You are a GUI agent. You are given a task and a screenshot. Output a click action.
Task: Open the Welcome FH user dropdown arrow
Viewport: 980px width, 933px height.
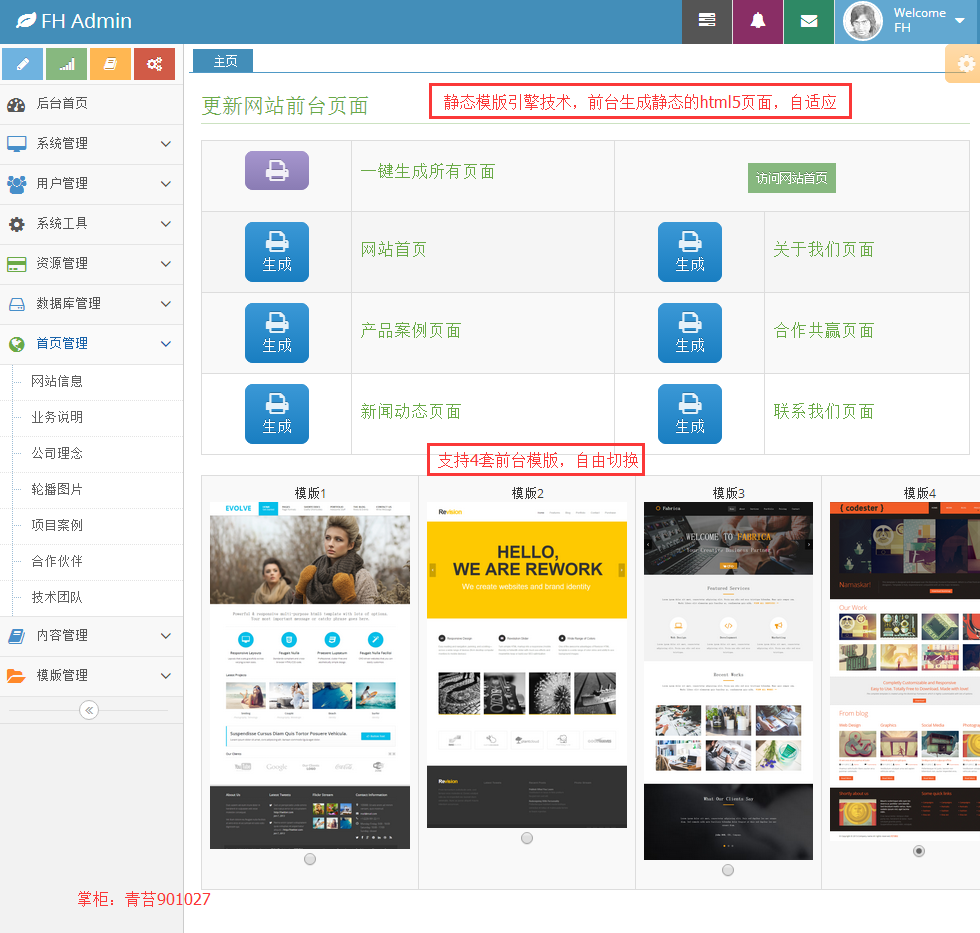(x=960, y=21)
